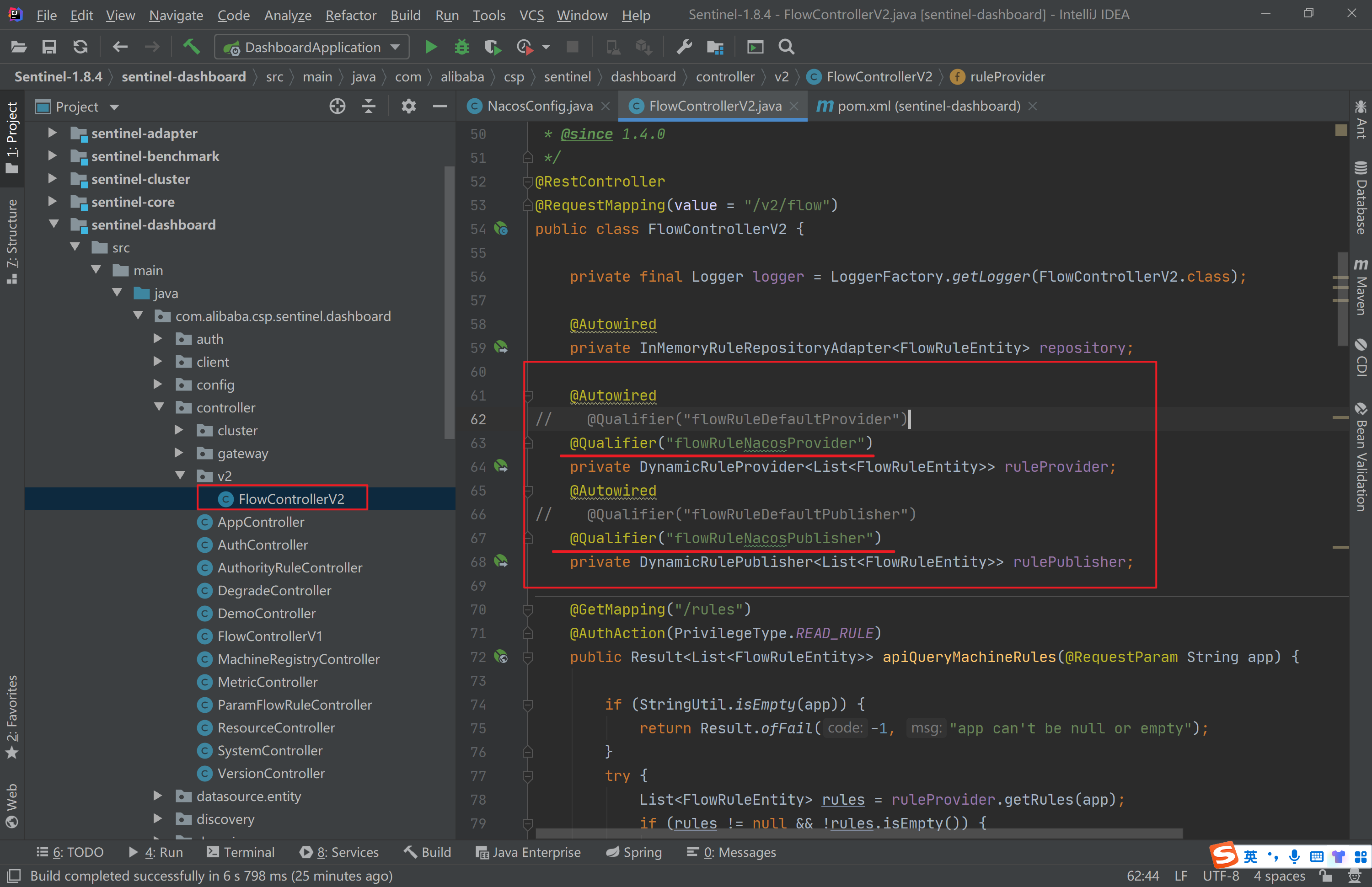Open the DashboardApplication run configuration dropdown
The height and width of the screenshot is (887, 1372).
pos(311,47)
